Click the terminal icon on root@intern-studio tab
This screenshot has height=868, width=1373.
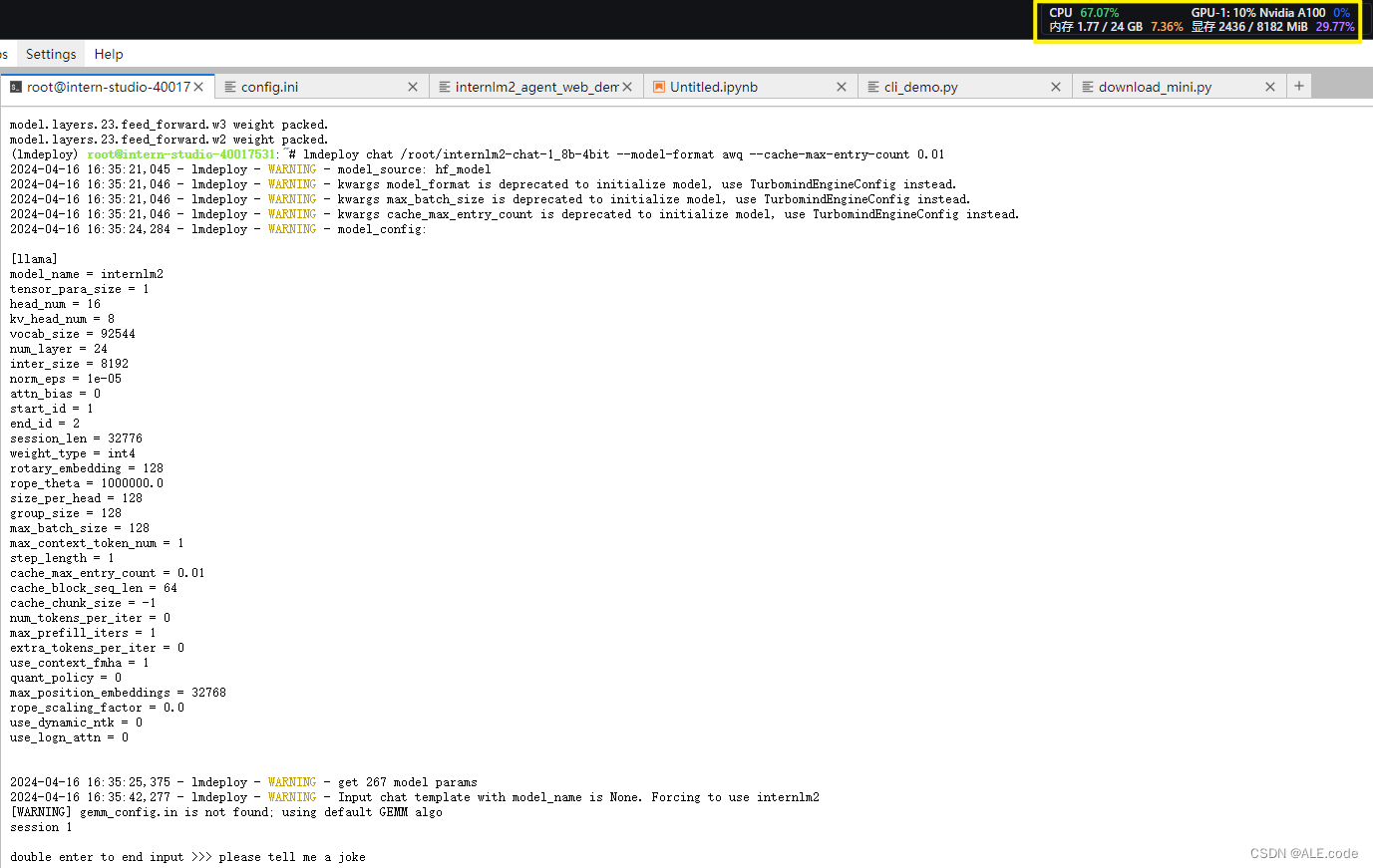14,87
